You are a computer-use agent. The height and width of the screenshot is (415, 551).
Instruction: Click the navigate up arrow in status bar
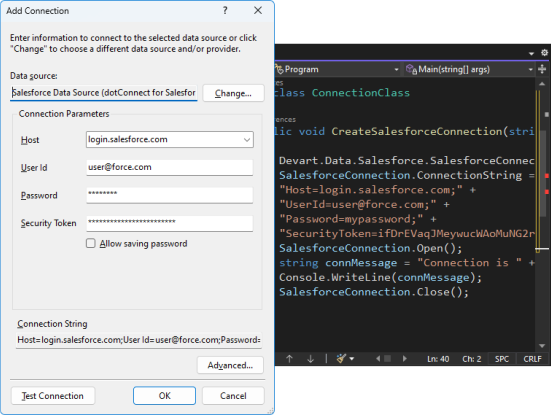coord(289,359)
